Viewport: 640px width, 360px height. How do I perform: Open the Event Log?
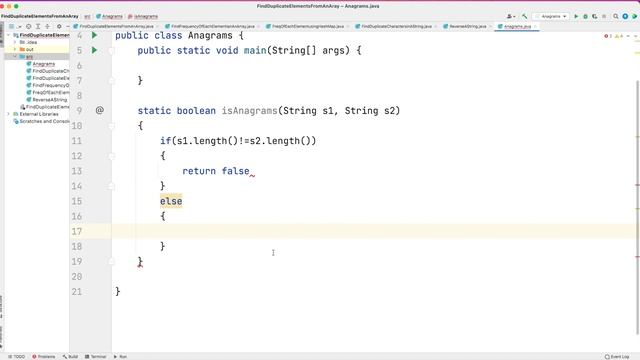point(617,356)
